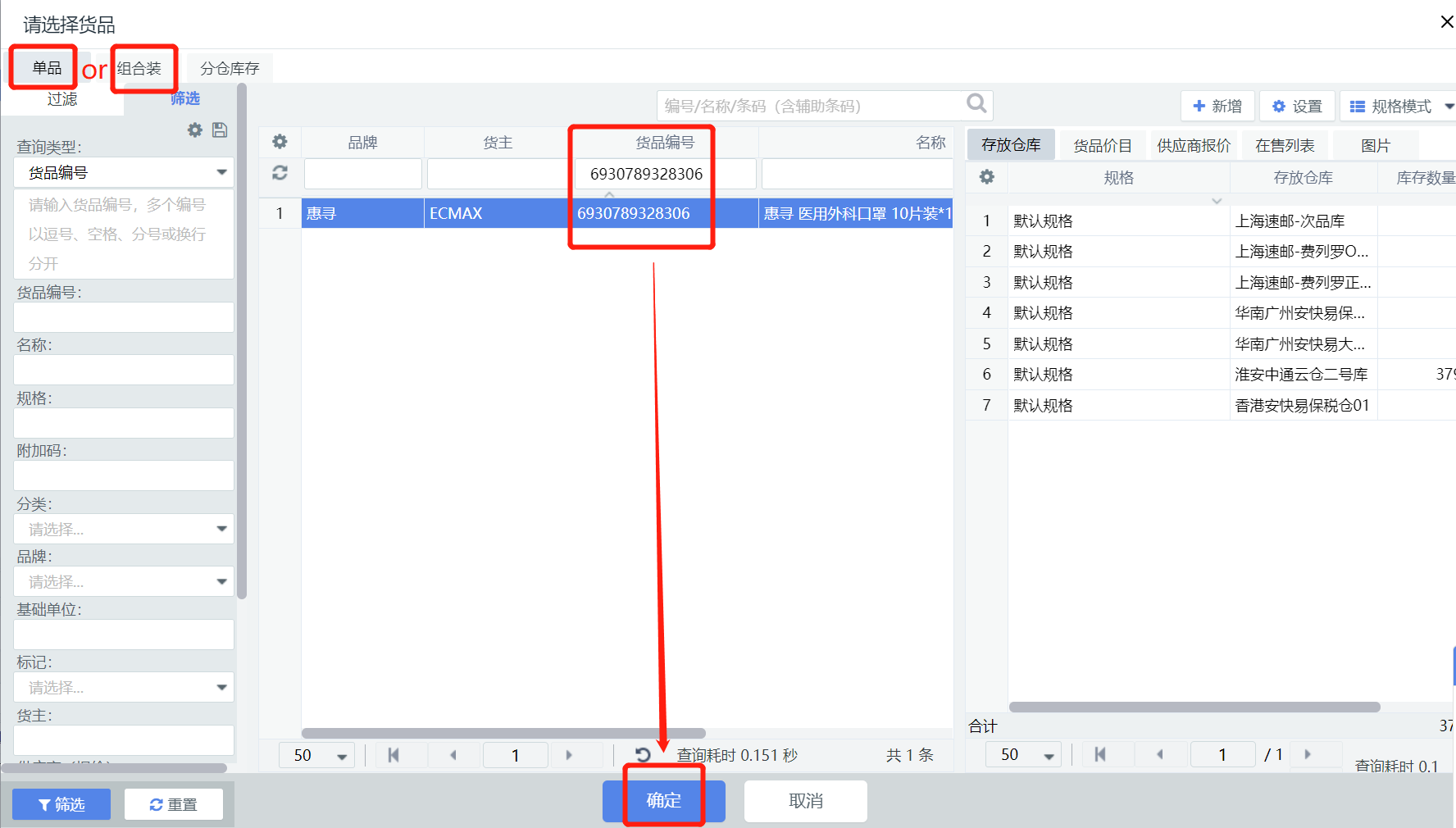1456x828 pixels.
Task: Open filter panel gear settings icon
Action: [195, 130]
